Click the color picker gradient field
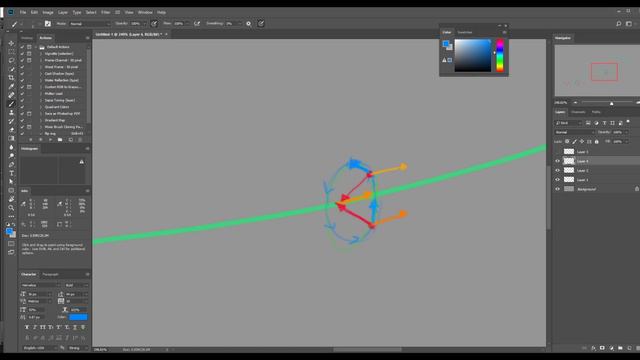This screenshot has width=640, height=360. coord(473,56)
